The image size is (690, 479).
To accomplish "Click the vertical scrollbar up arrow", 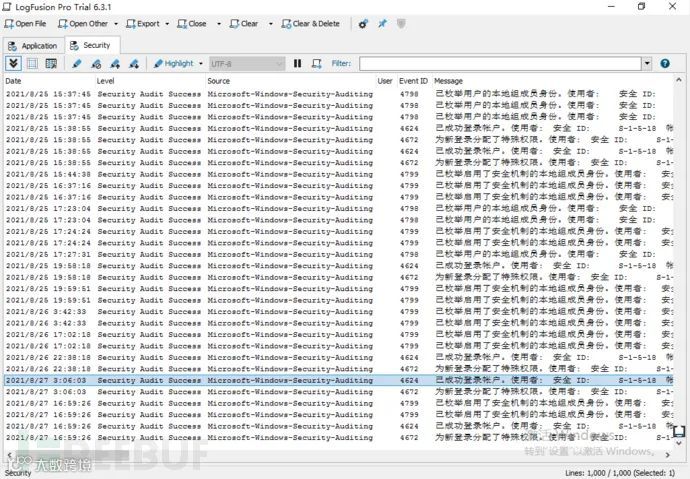I will point(679,80).
